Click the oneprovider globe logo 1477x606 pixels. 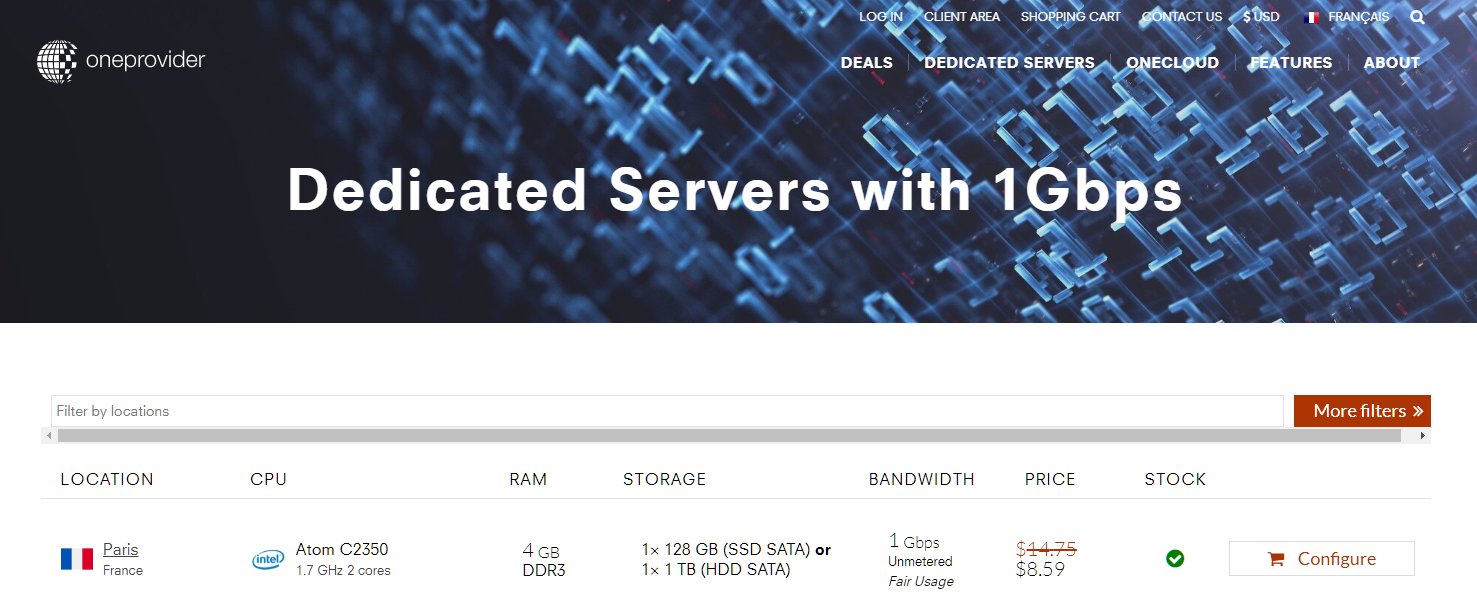[57, 61]
